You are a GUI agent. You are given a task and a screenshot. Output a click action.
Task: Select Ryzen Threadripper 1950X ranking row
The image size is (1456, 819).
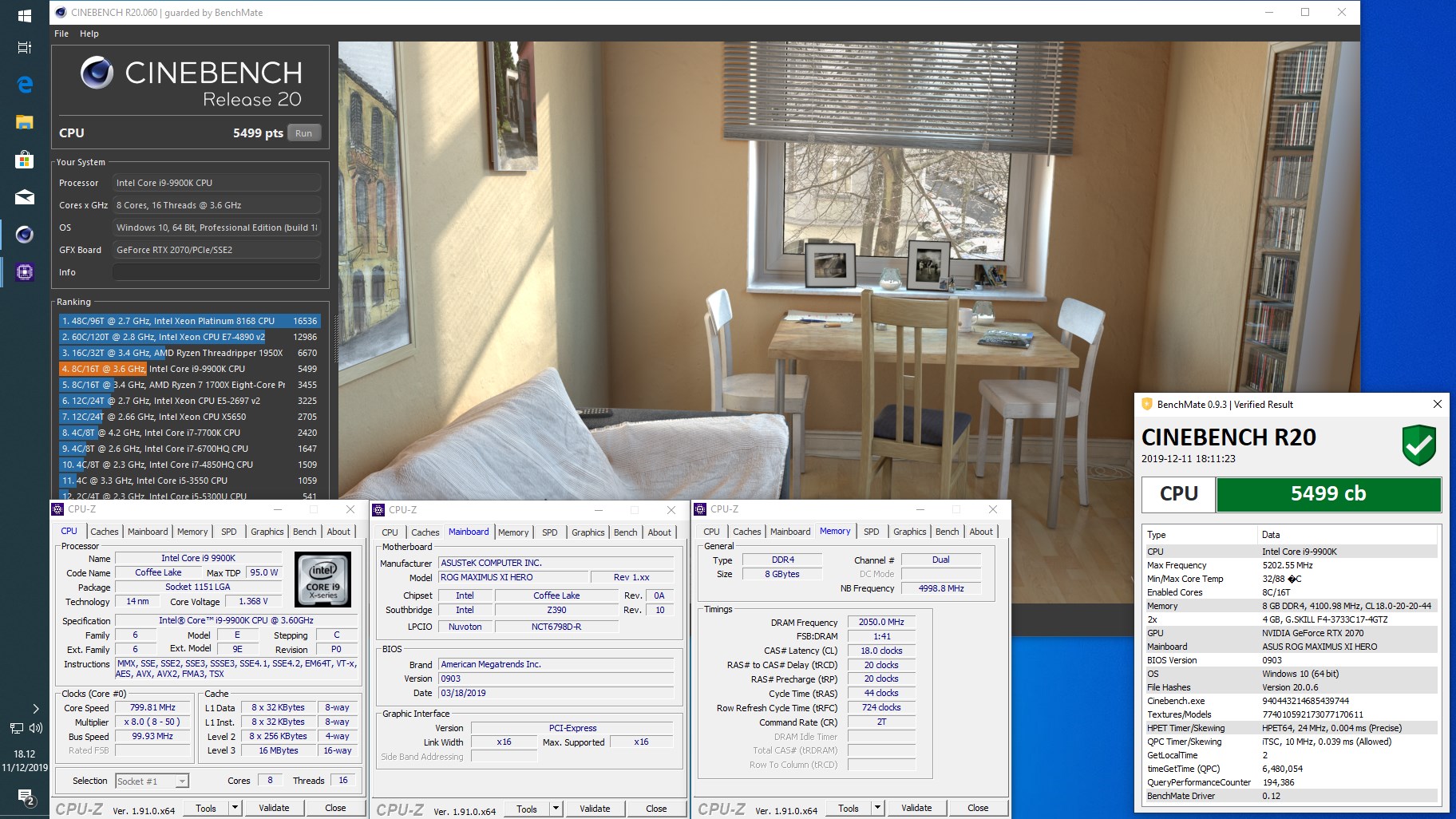(190, 353)
